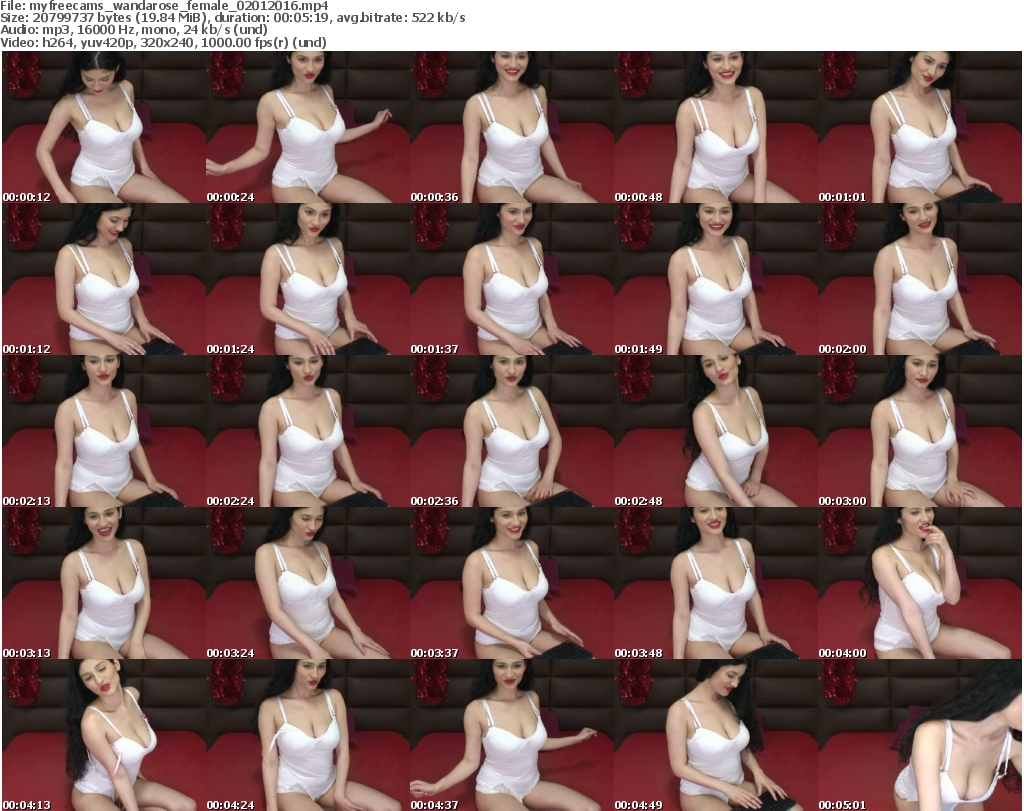Click the frame marked 00:04:49
The width and height of the screenshot is (1024, 811).
716,735
